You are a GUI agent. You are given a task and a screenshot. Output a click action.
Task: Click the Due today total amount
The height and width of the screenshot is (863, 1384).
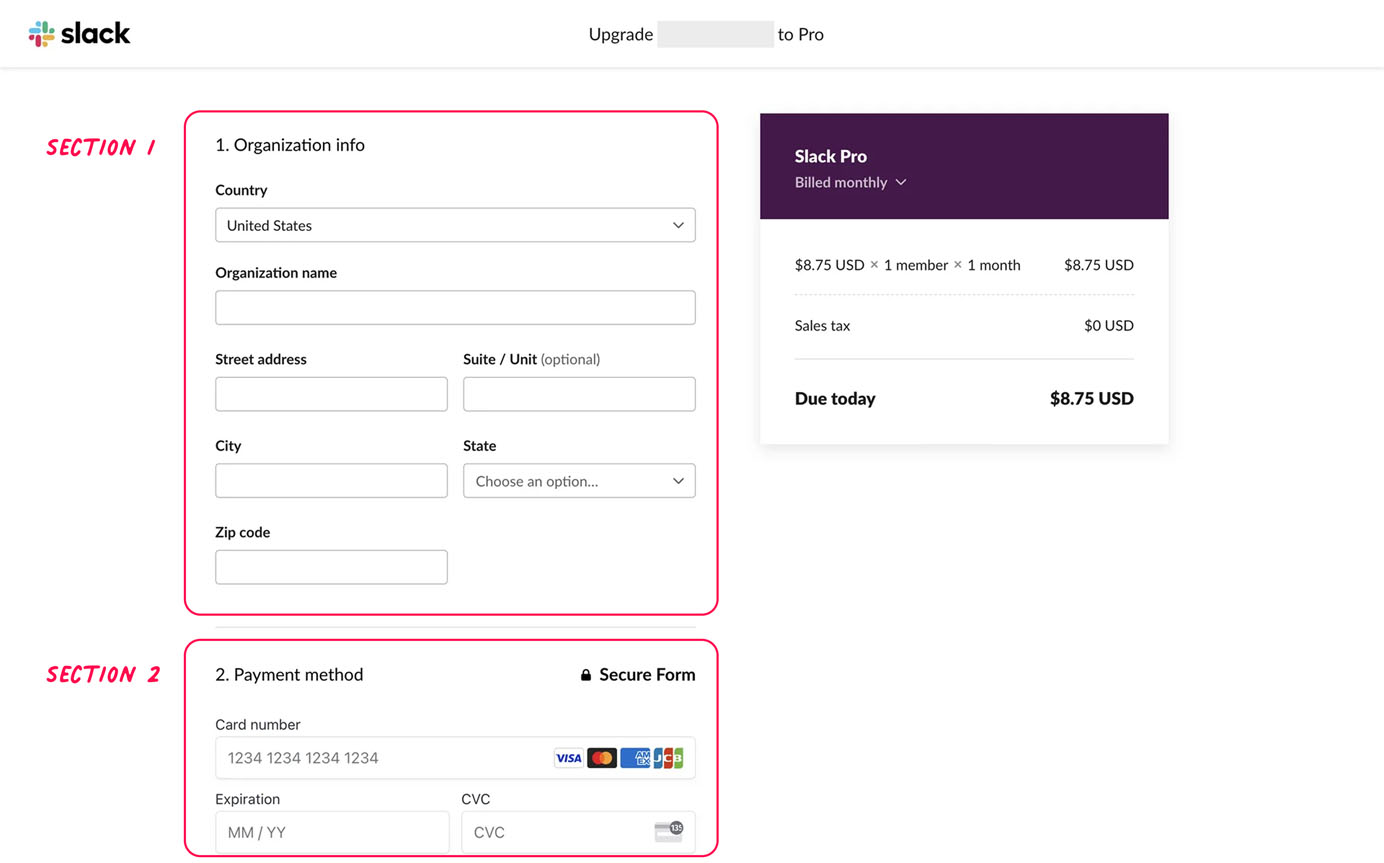pos(1091,398)
